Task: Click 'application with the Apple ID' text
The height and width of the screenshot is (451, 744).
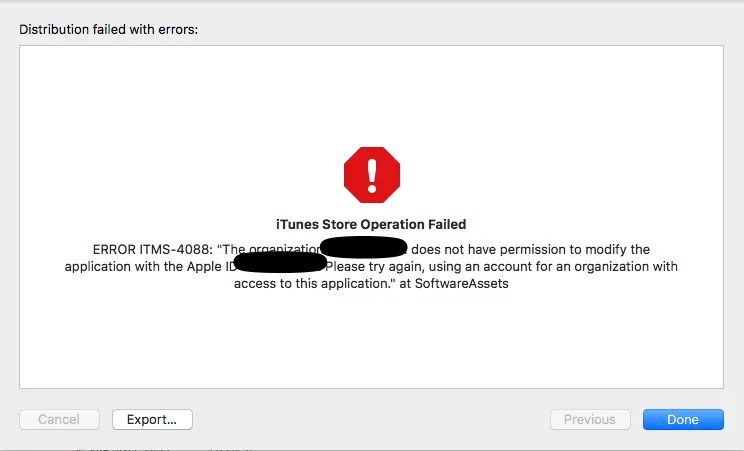Action: 151,266
